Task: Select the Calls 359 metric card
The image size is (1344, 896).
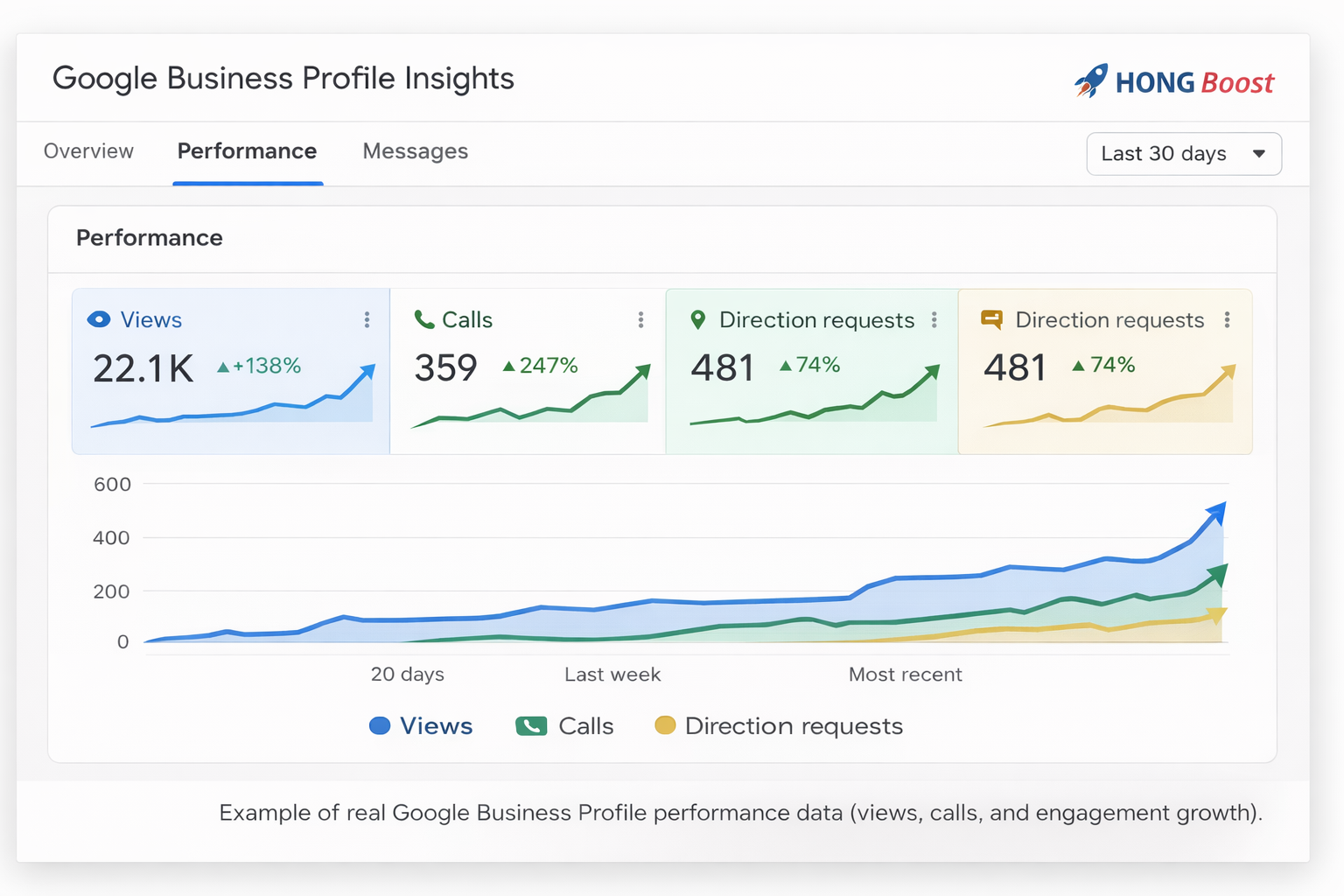Action: tap(528, 372)
